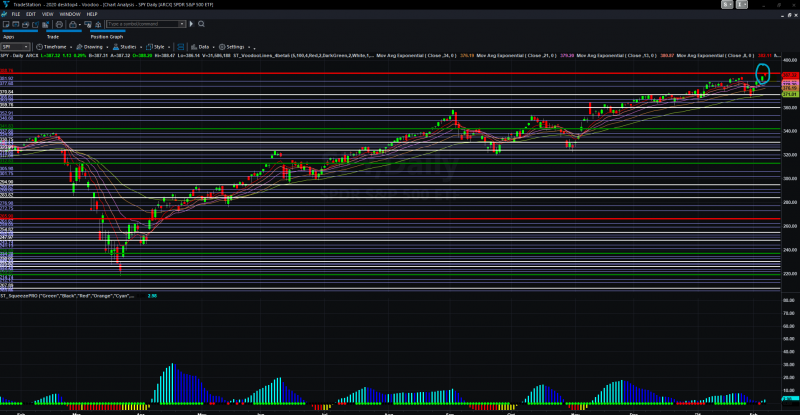Screen dimensions: 800x415
Task: Expand the Data dropdown arrow
Action: point(213,47)
